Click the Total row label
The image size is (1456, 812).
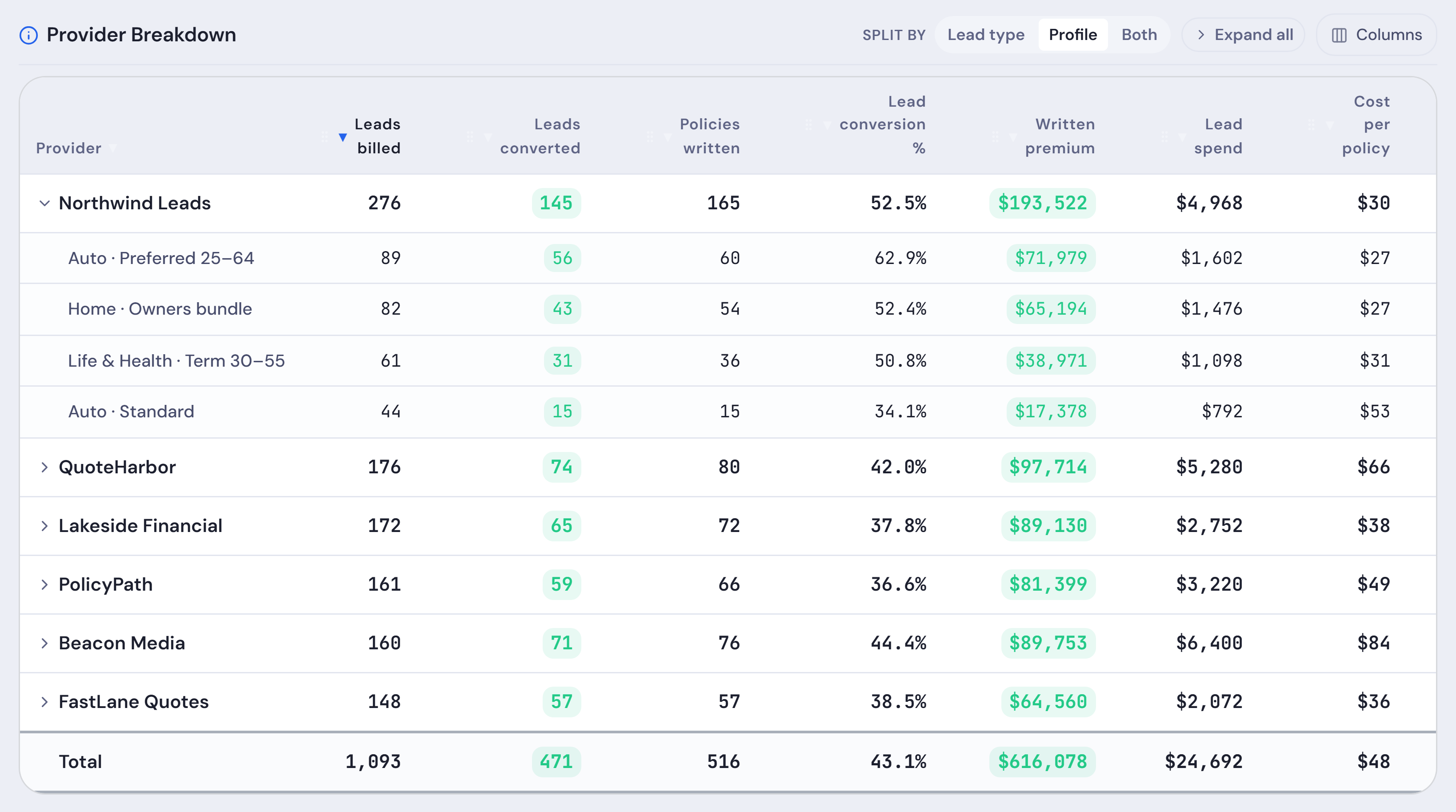(80, 762)
